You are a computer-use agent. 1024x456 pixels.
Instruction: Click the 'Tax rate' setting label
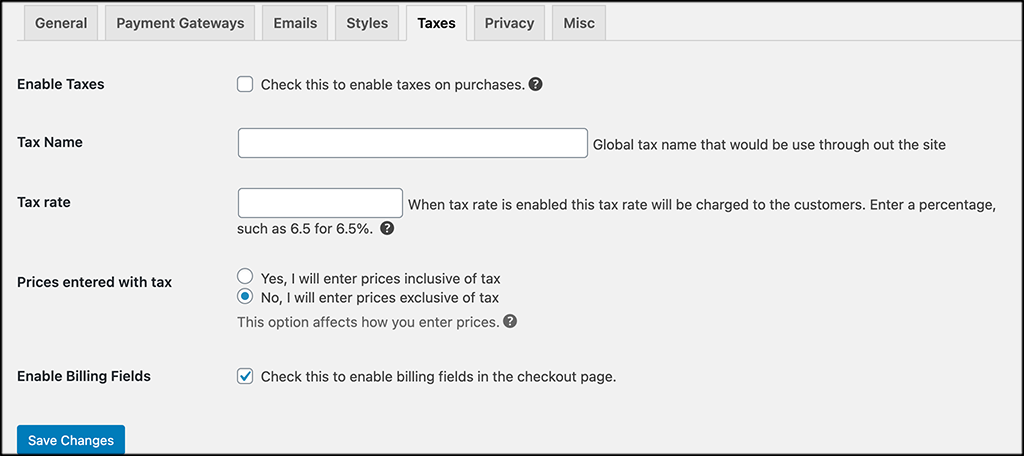point(44,202)
